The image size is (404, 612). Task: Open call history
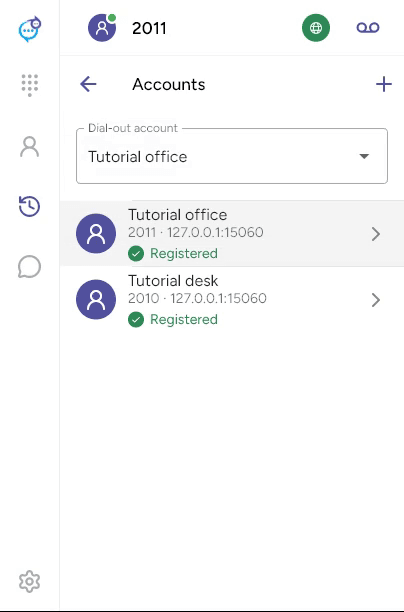(30, 206)
